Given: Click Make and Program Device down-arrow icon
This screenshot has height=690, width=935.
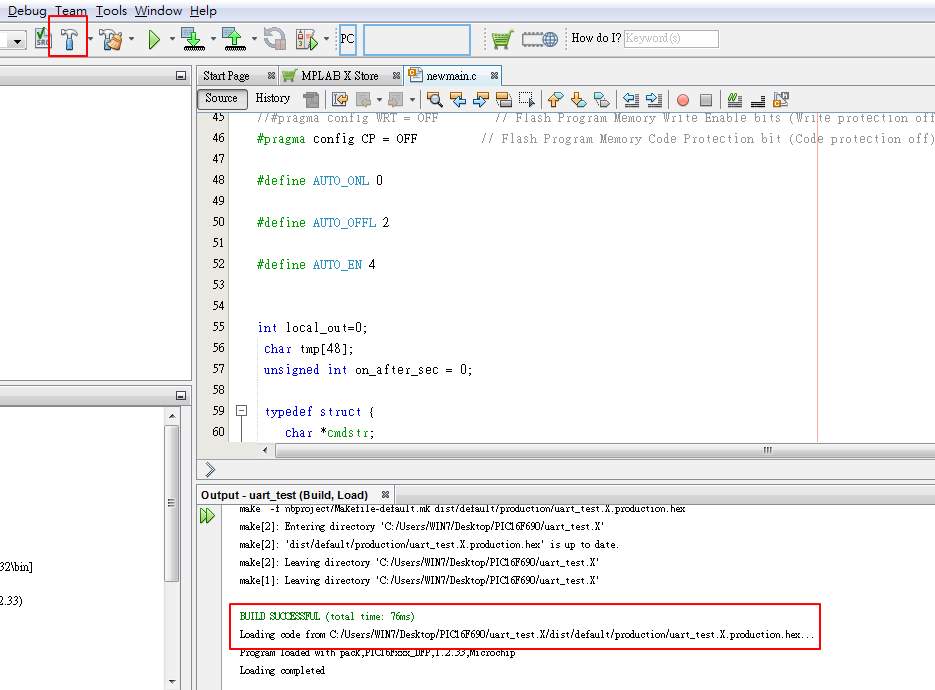Looking at the screenshot, I should (193, 39).
